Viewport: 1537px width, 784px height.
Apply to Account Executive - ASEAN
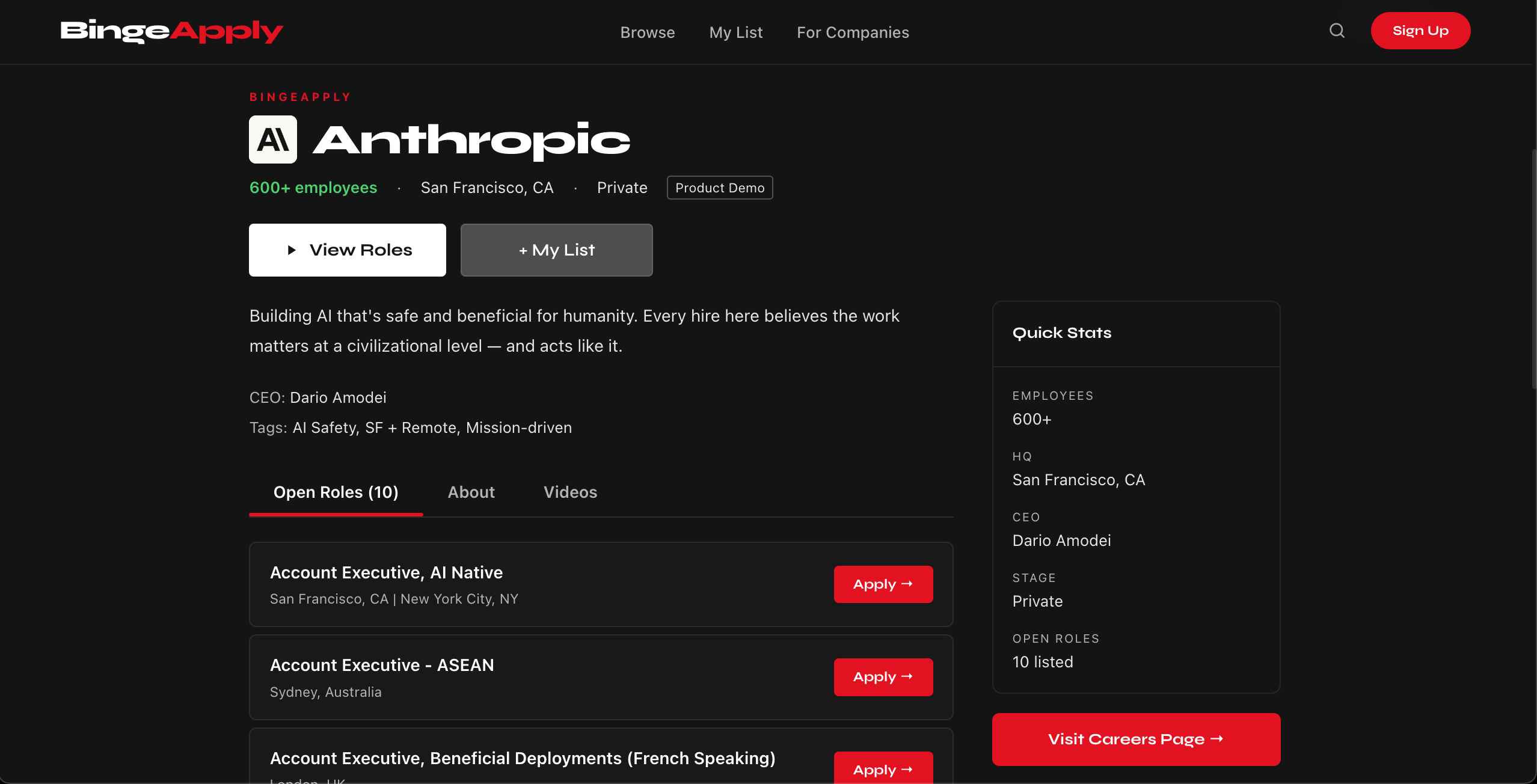pyautogui.click(x=883, y=677)
